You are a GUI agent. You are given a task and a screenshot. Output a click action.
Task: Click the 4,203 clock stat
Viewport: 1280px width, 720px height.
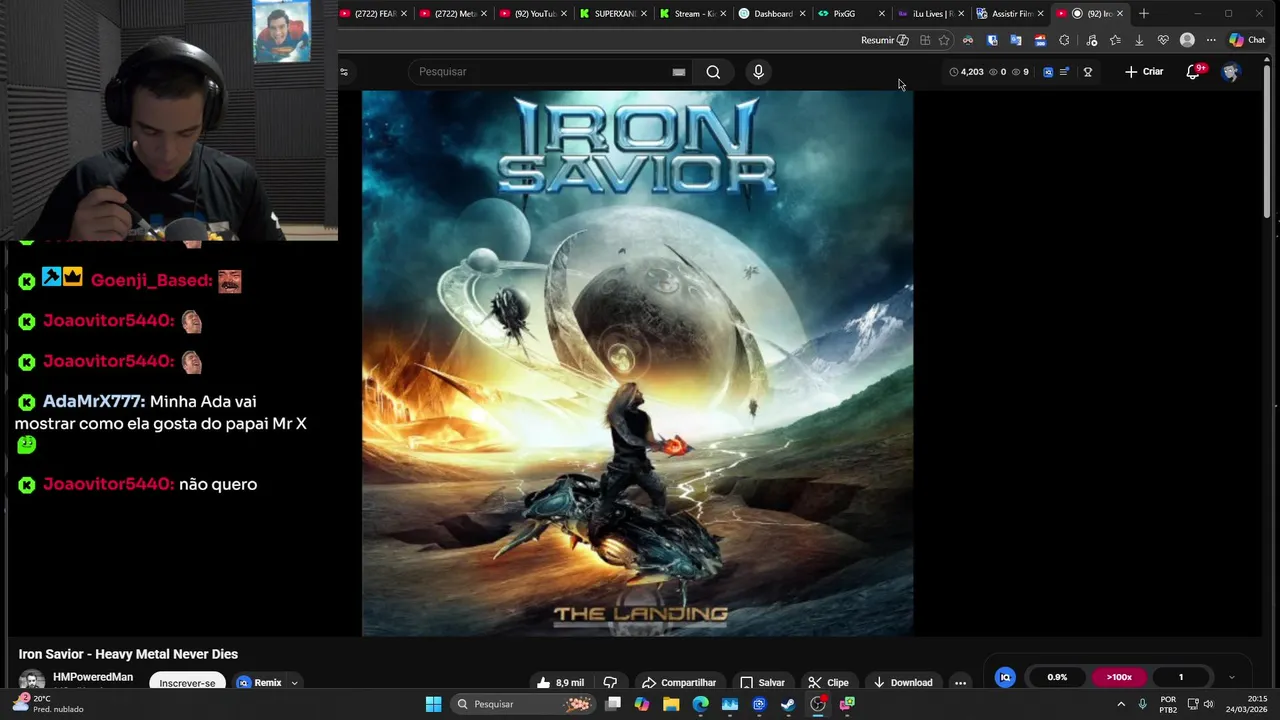[x=966, y=72]
